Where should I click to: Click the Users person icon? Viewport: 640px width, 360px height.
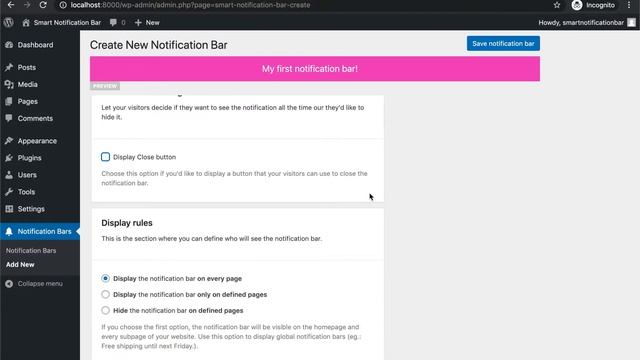point(9,175)
